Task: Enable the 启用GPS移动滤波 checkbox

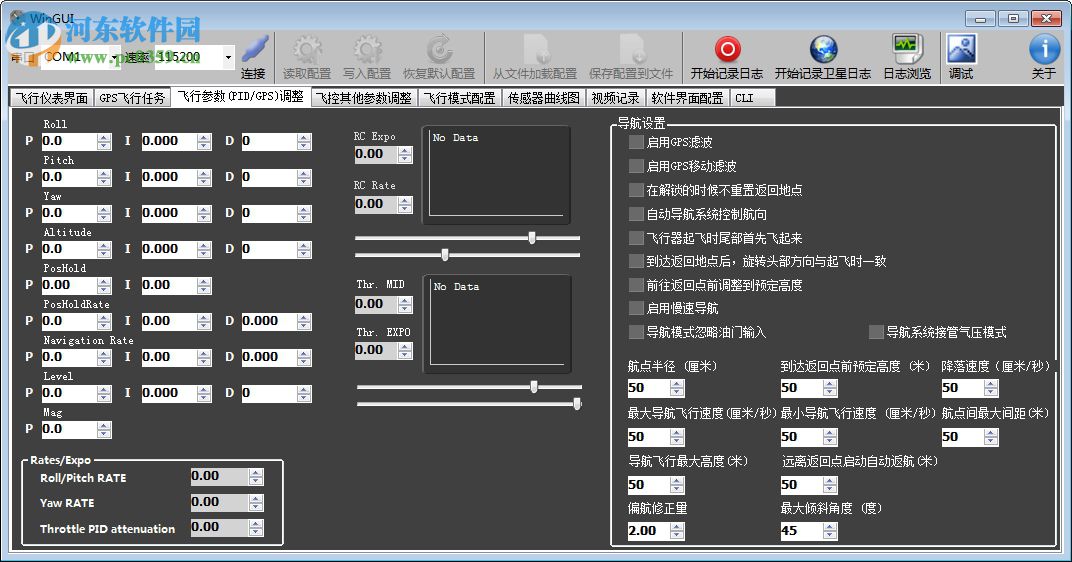Action: coord(636,166)
